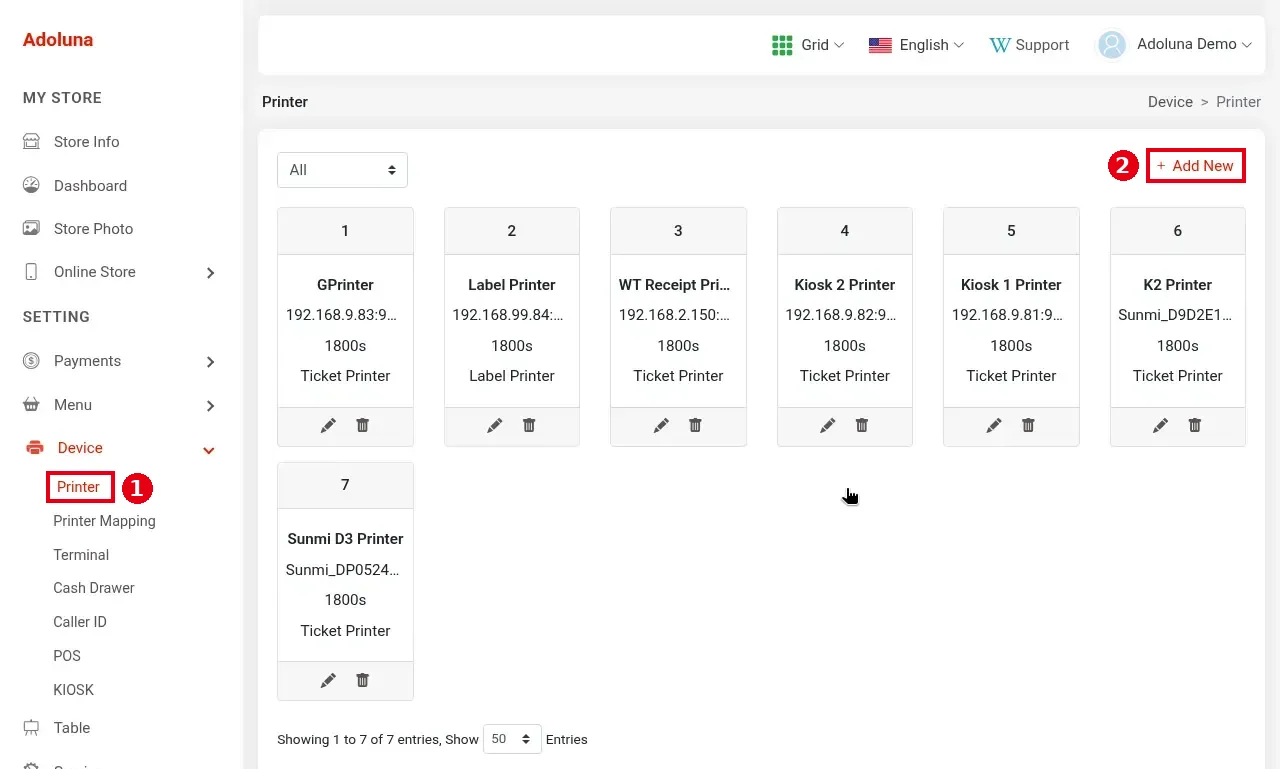Image resolution: width=1280 pixels, height=769 pixels.
Task: Edit the K2 Printer card
Action: [1161, 425]
